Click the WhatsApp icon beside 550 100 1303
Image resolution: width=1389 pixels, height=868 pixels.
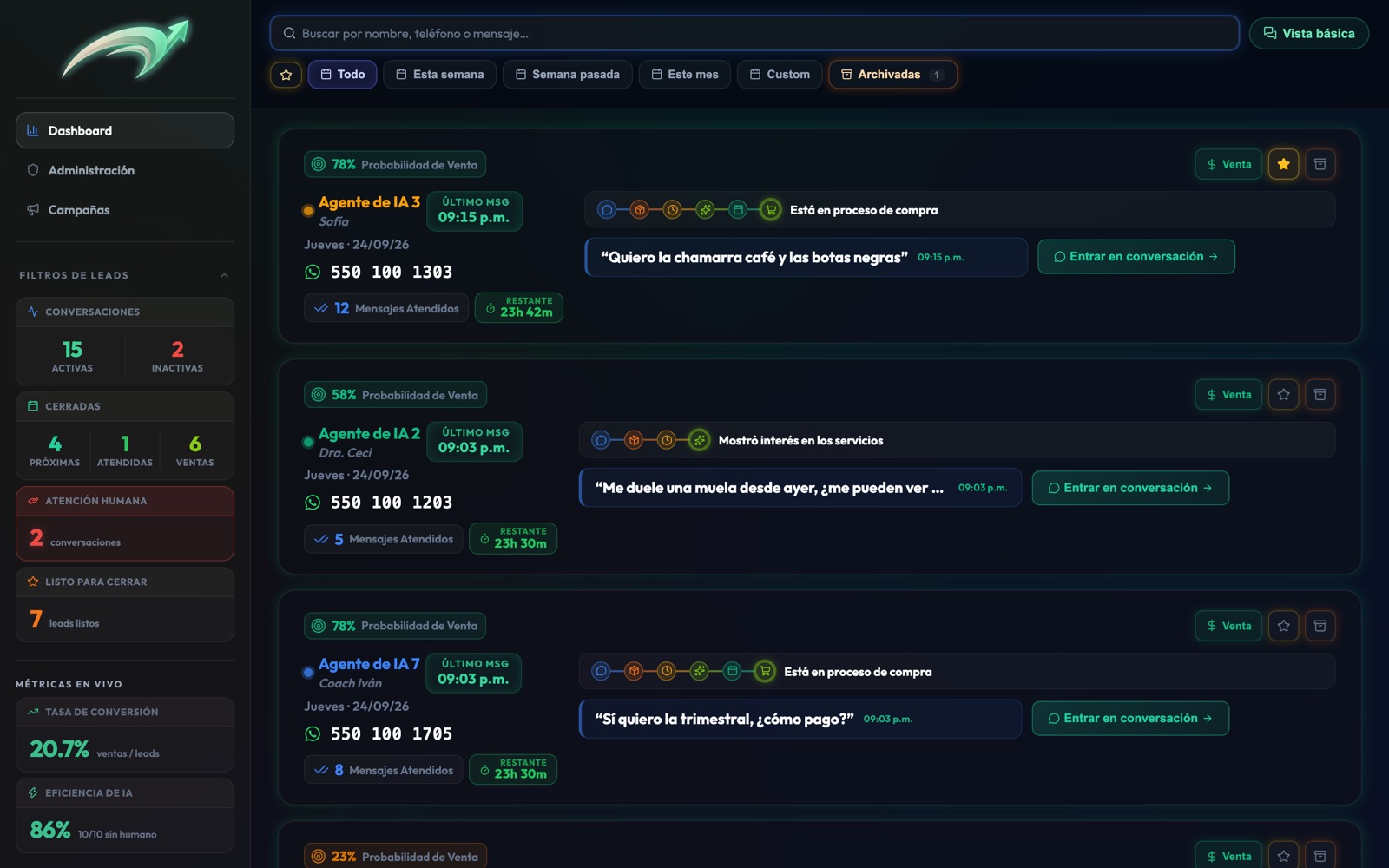[x=313, y=273]
